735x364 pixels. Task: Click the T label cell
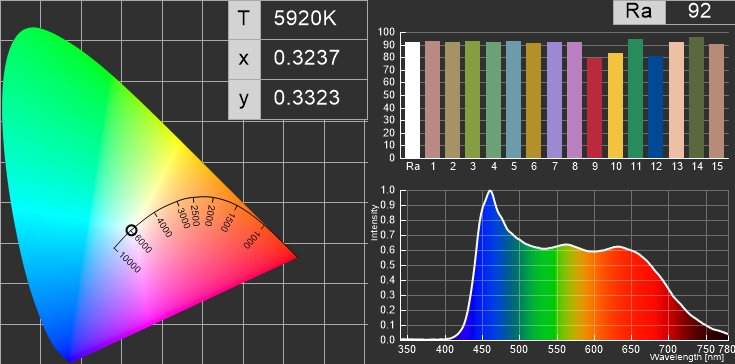click(244, 19)
